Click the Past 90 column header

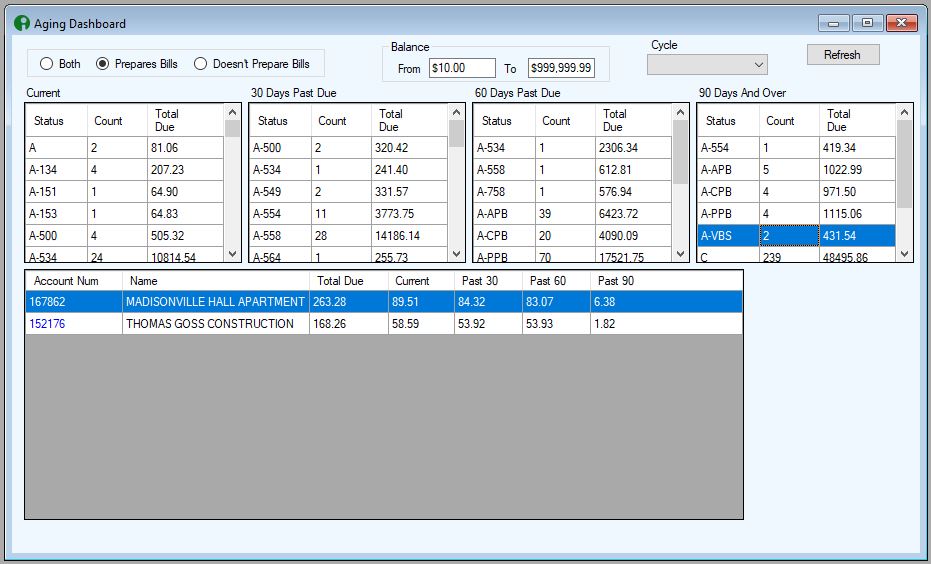pyautogui.click(x=666, y=281)
